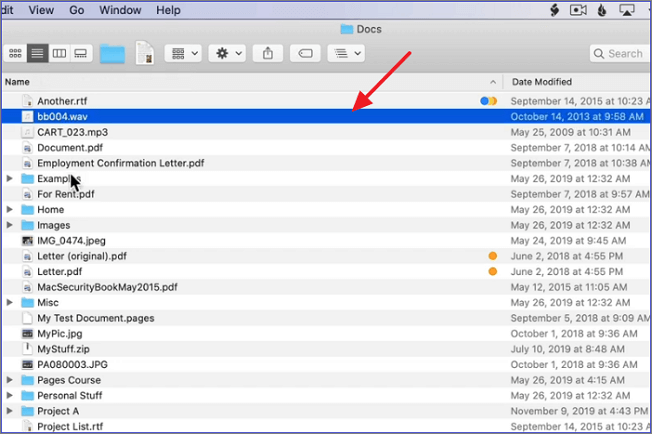Image resolution: width=652 pixels, height=434 pixels.
Task: Expand the Project A folder triangle
Action: pyautogui.click(x=10, y=411)
